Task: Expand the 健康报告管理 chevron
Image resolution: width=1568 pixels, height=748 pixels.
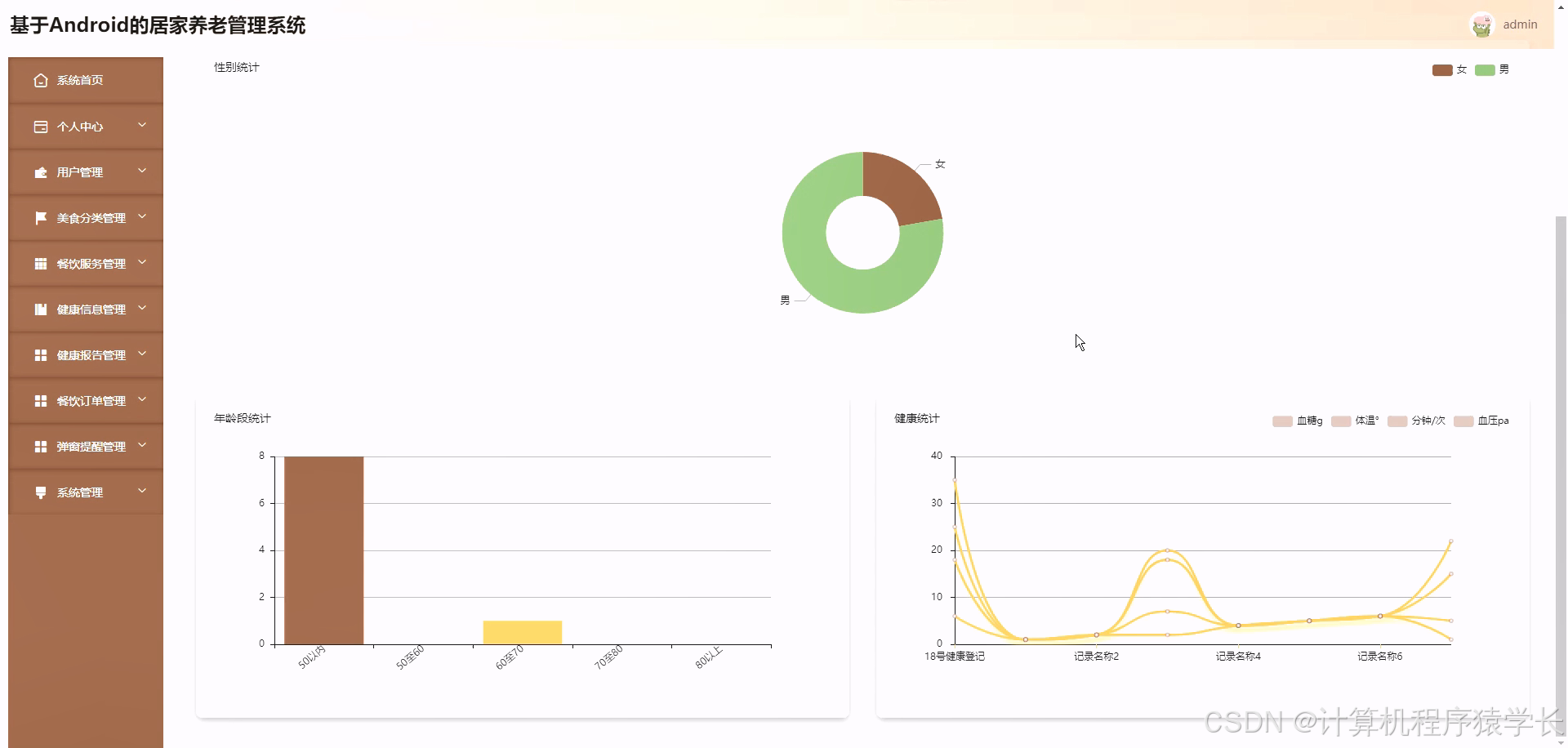Action: tap(142, 354)
